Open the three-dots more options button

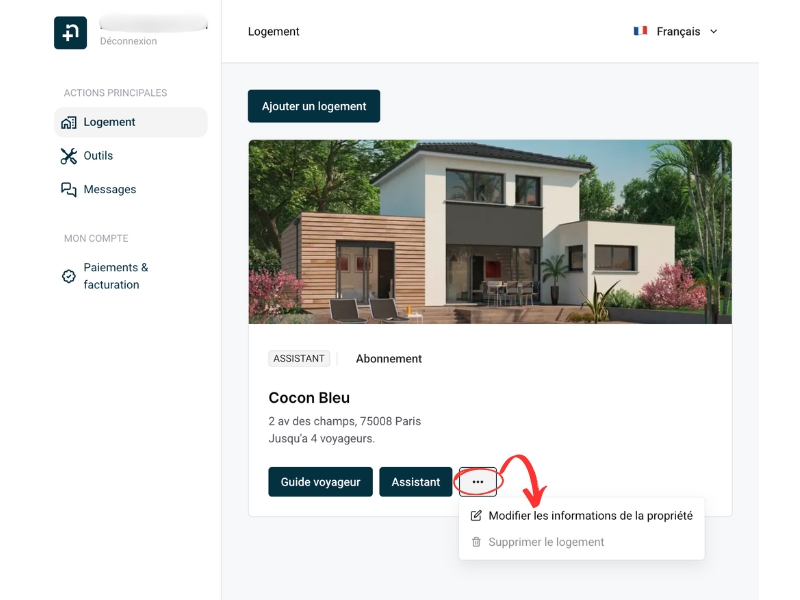coord(478,482)
